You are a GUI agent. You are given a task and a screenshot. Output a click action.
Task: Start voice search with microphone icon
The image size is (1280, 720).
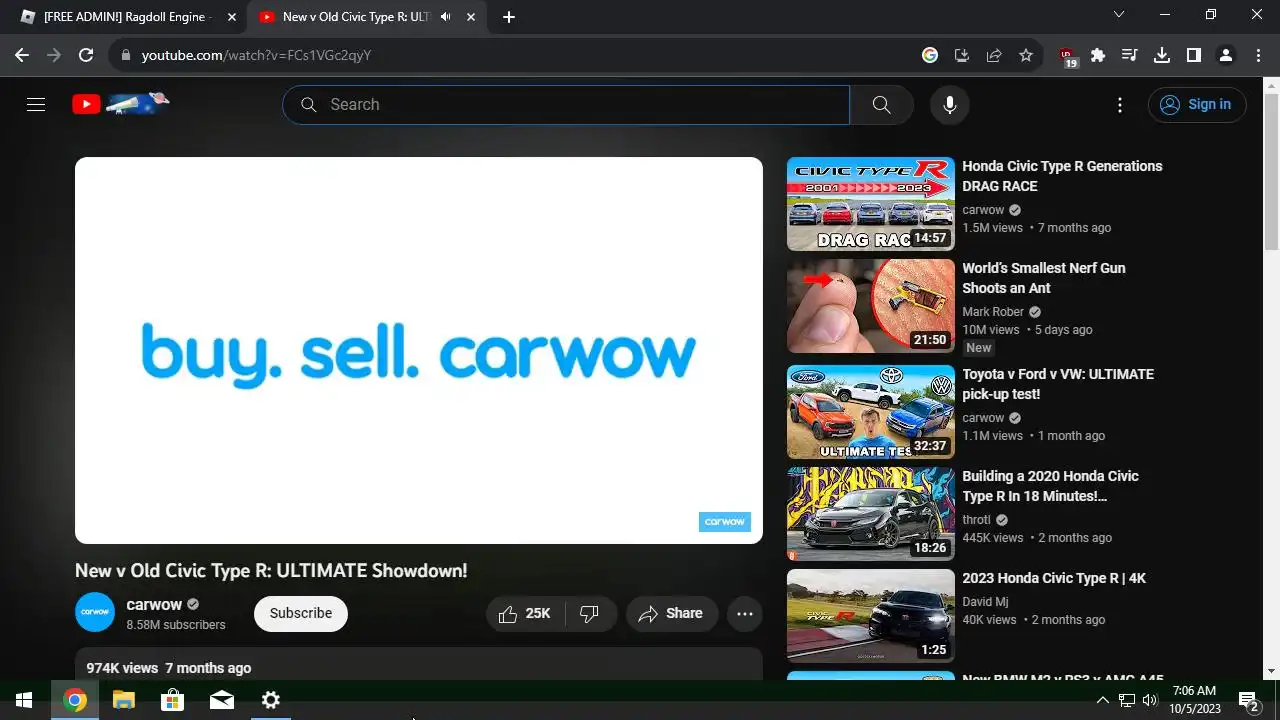(x=949, y=104)
